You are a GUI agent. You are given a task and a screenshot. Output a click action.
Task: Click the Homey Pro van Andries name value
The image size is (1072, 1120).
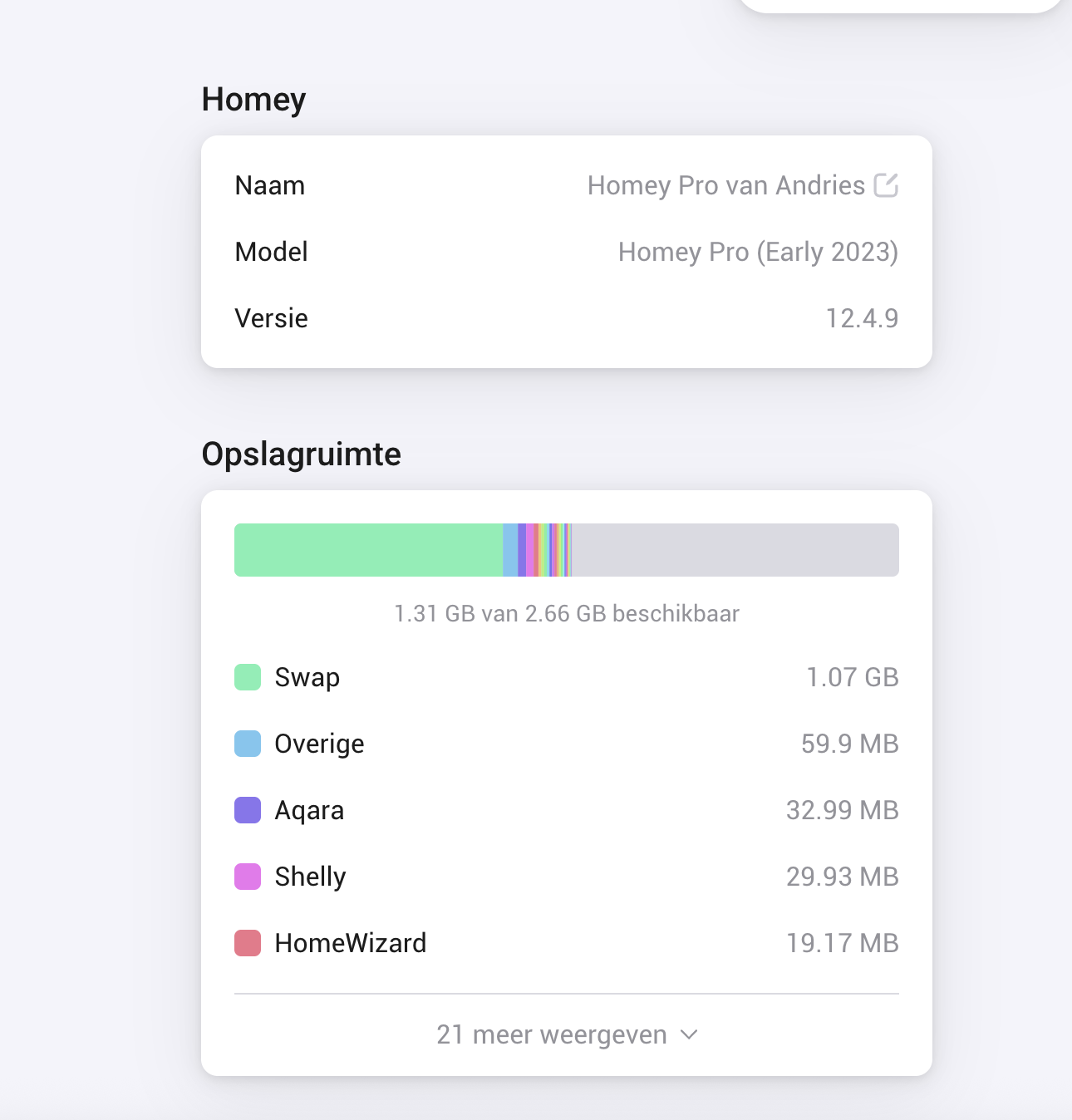click(x=726, y=185)
